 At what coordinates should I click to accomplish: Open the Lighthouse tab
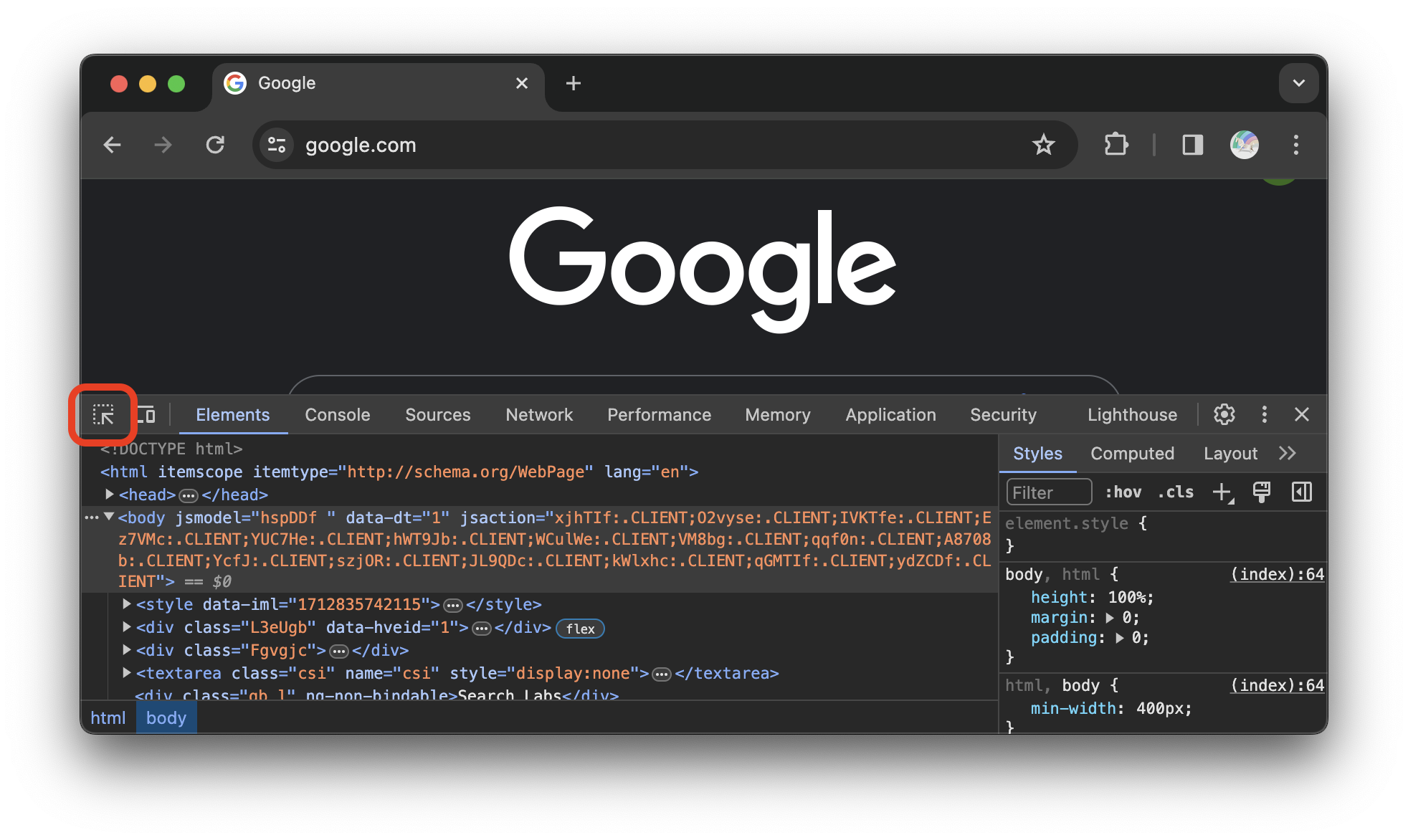coord(1133,415)
